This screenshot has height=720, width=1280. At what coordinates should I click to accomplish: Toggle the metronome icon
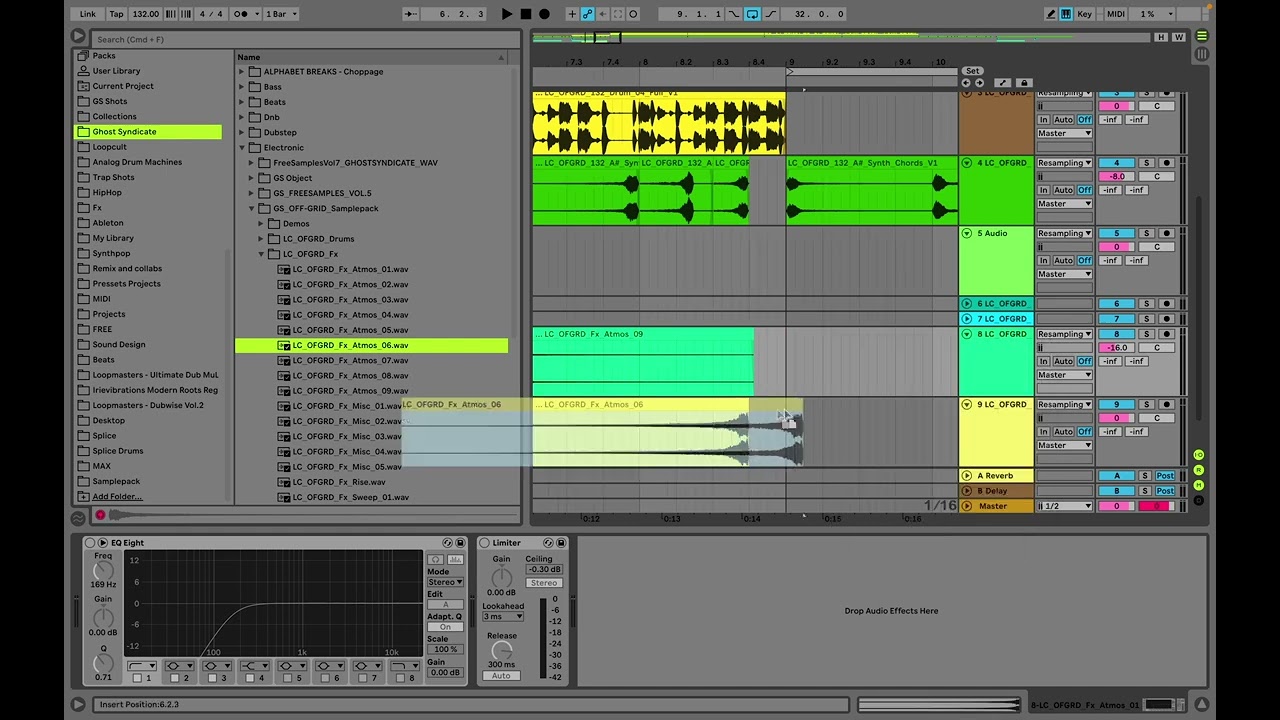point(243,14)
